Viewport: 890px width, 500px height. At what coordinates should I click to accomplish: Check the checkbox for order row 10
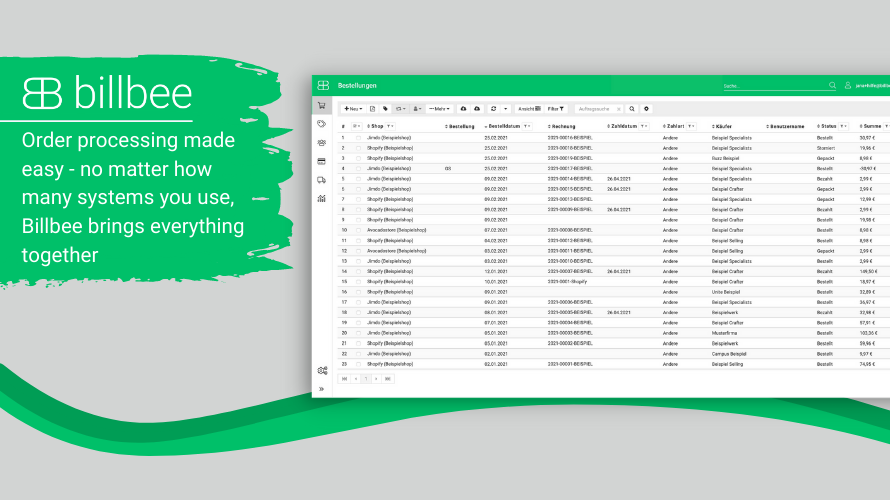point(358,230)
